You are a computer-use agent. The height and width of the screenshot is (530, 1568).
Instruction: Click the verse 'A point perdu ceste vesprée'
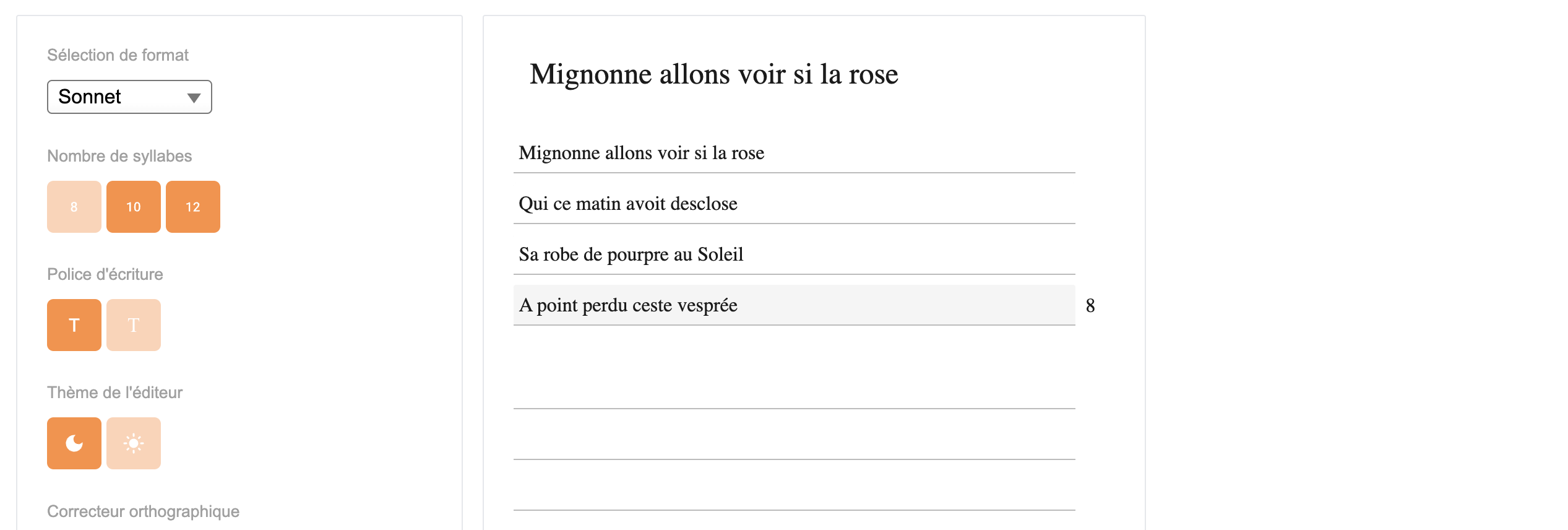coord(795,305)
